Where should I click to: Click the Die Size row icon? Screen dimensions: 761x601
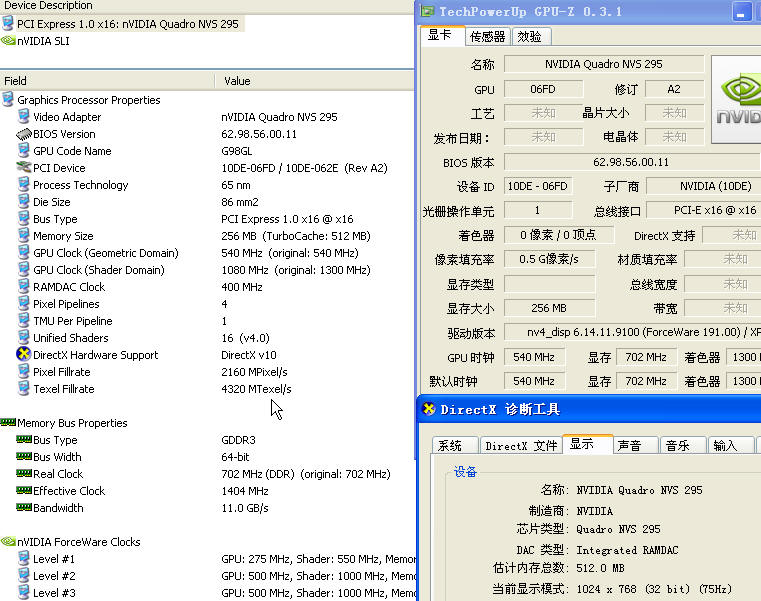click(23, 201)
